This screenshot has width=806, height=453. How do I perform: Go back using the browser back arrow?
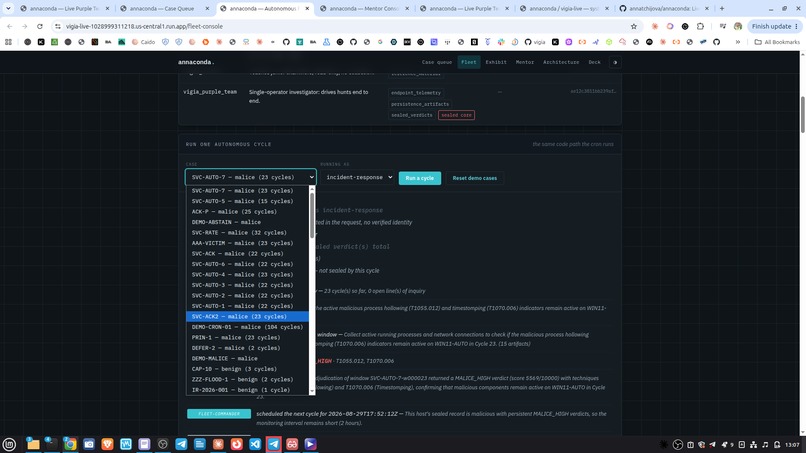(10, 26)
